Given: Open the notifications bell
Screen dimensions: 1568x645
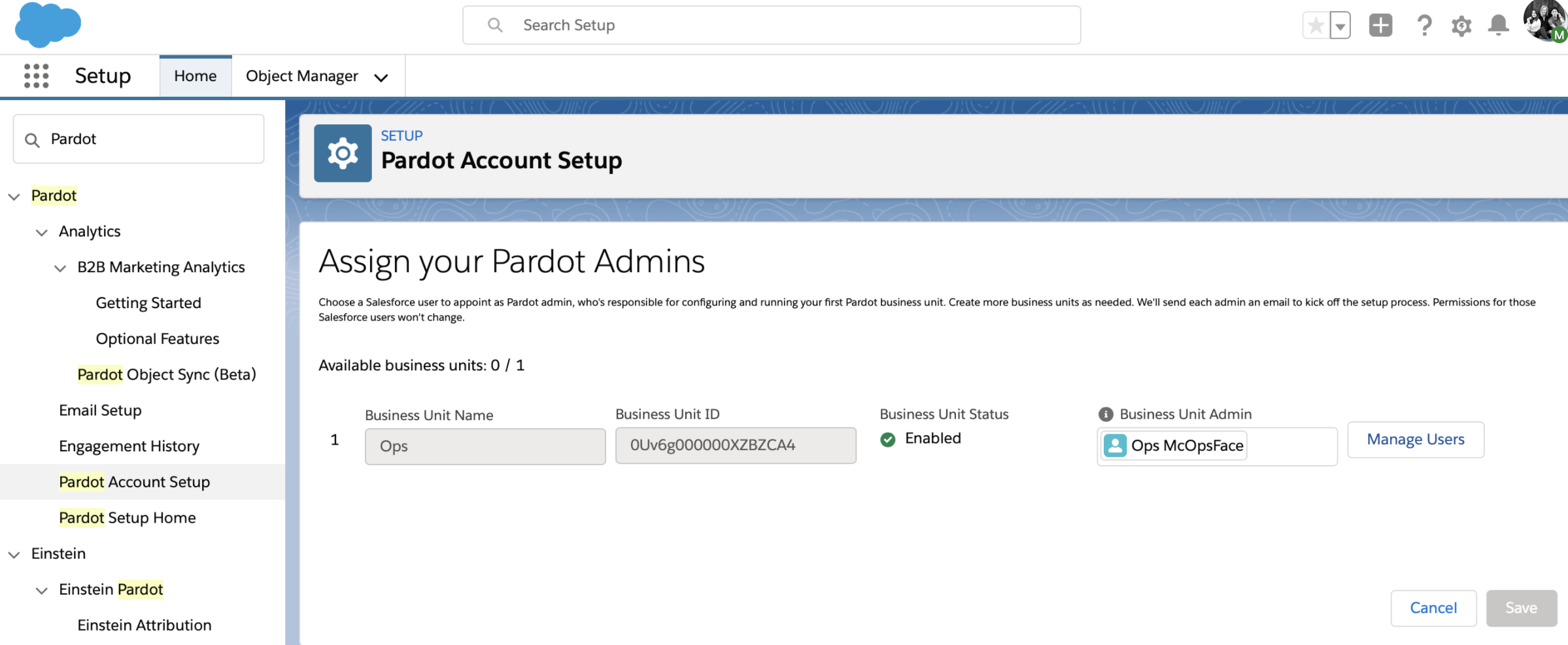Looking at the screenshot, I should point(1498,26).
